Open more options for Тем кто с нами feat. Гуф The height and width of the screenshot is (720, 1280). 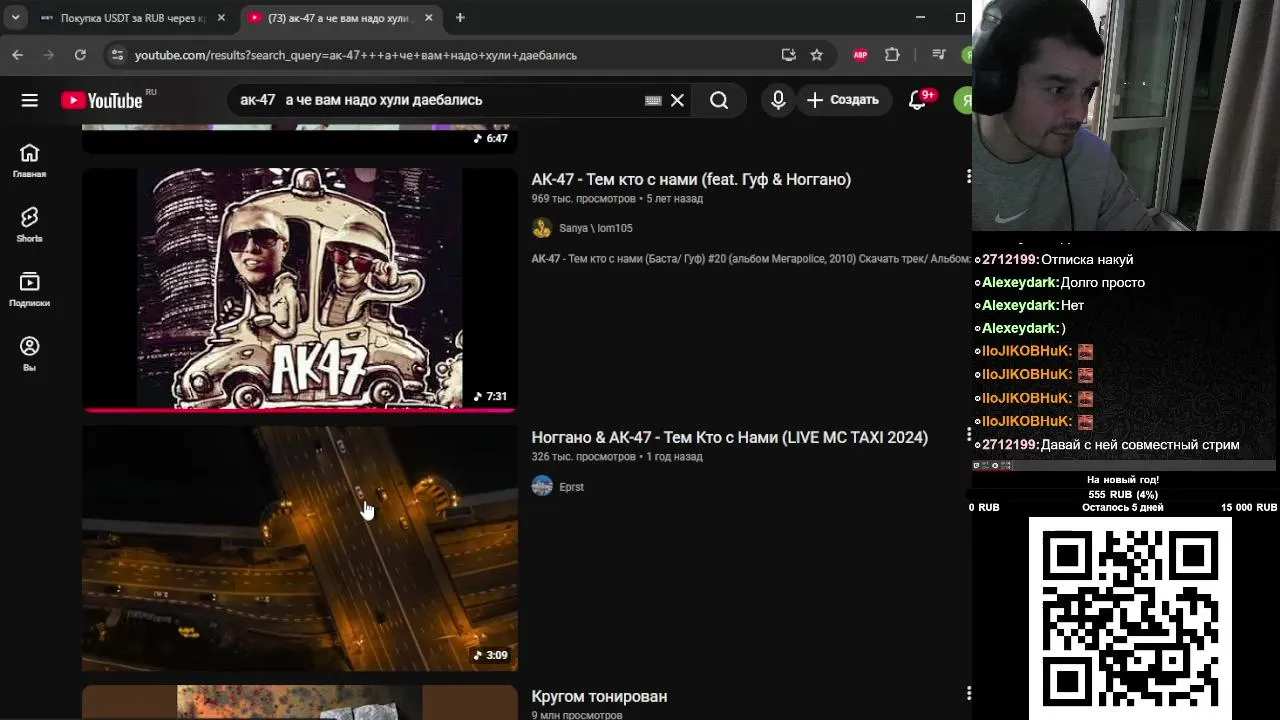click(x=967, y=177)
